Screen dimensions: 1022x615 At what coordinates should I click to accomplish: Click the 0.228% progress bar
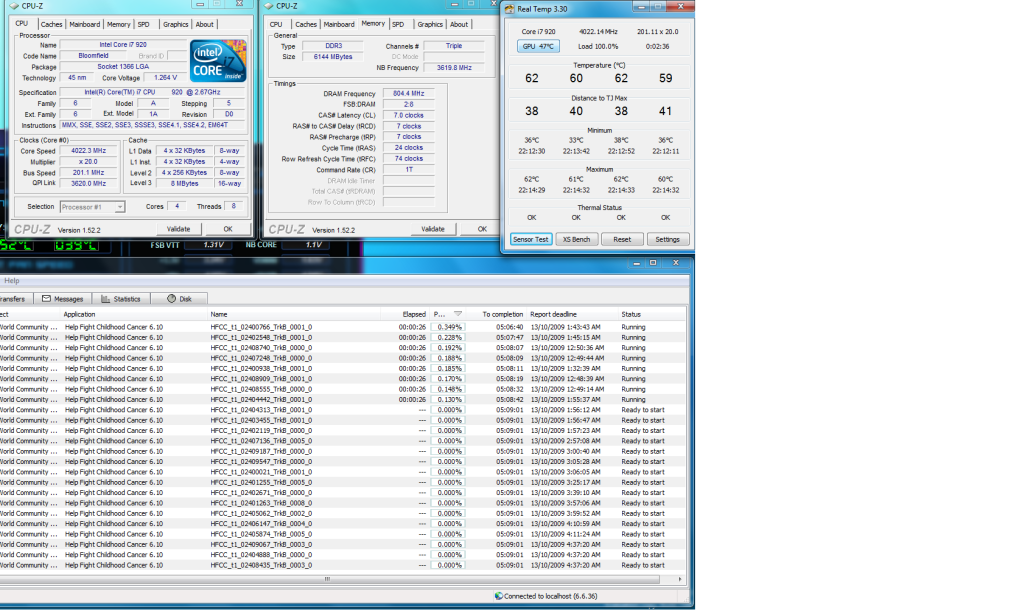447,337
